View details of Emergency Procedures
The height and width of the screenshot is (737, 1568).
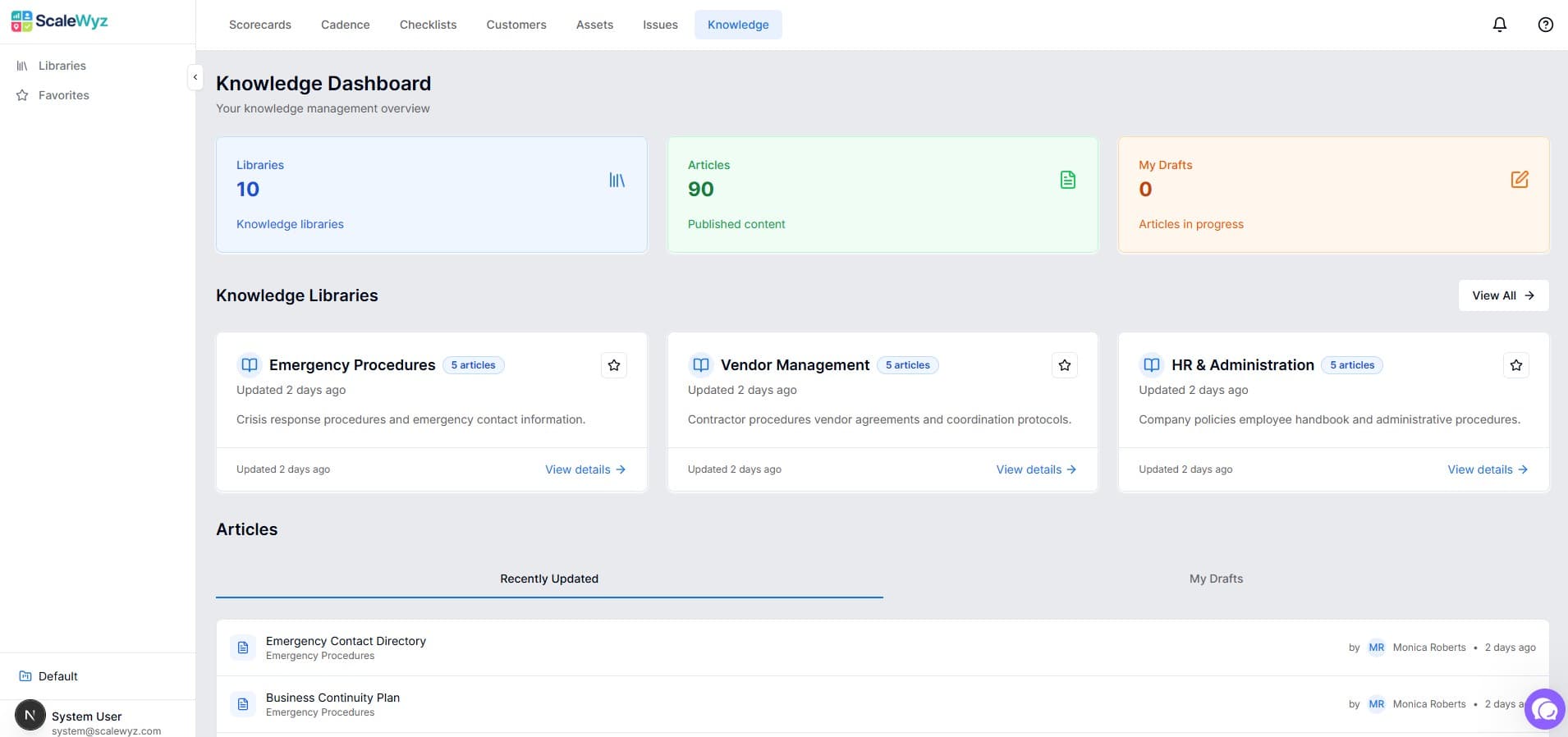[x=585, y=469]
